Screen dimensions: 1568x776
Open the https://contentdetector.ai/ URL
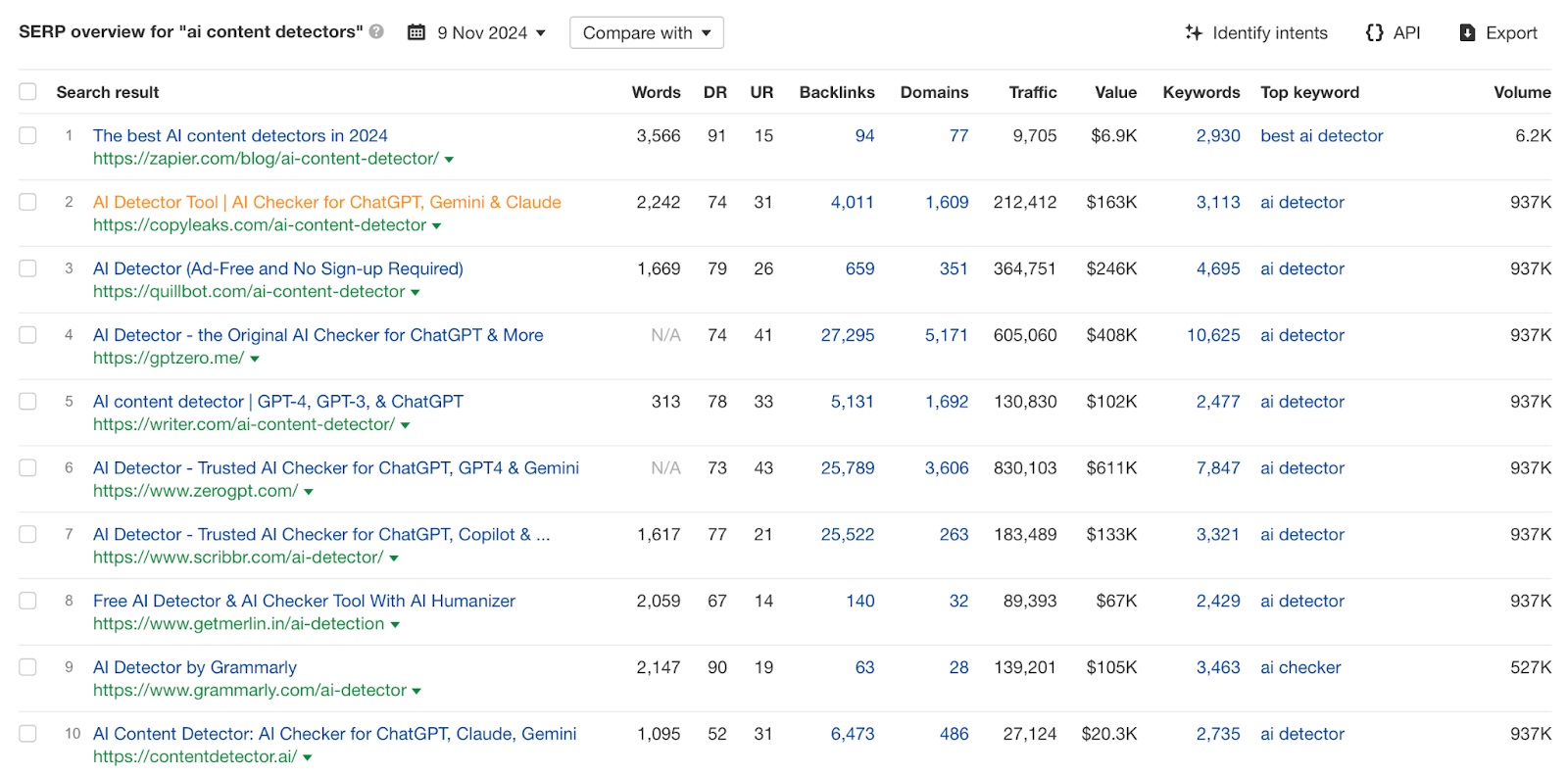click(195, 756)
